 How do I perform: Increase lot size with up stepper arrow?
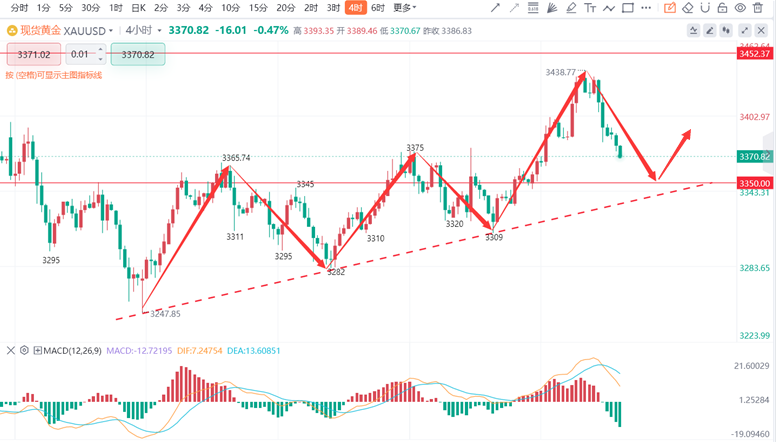coord(100,49)
